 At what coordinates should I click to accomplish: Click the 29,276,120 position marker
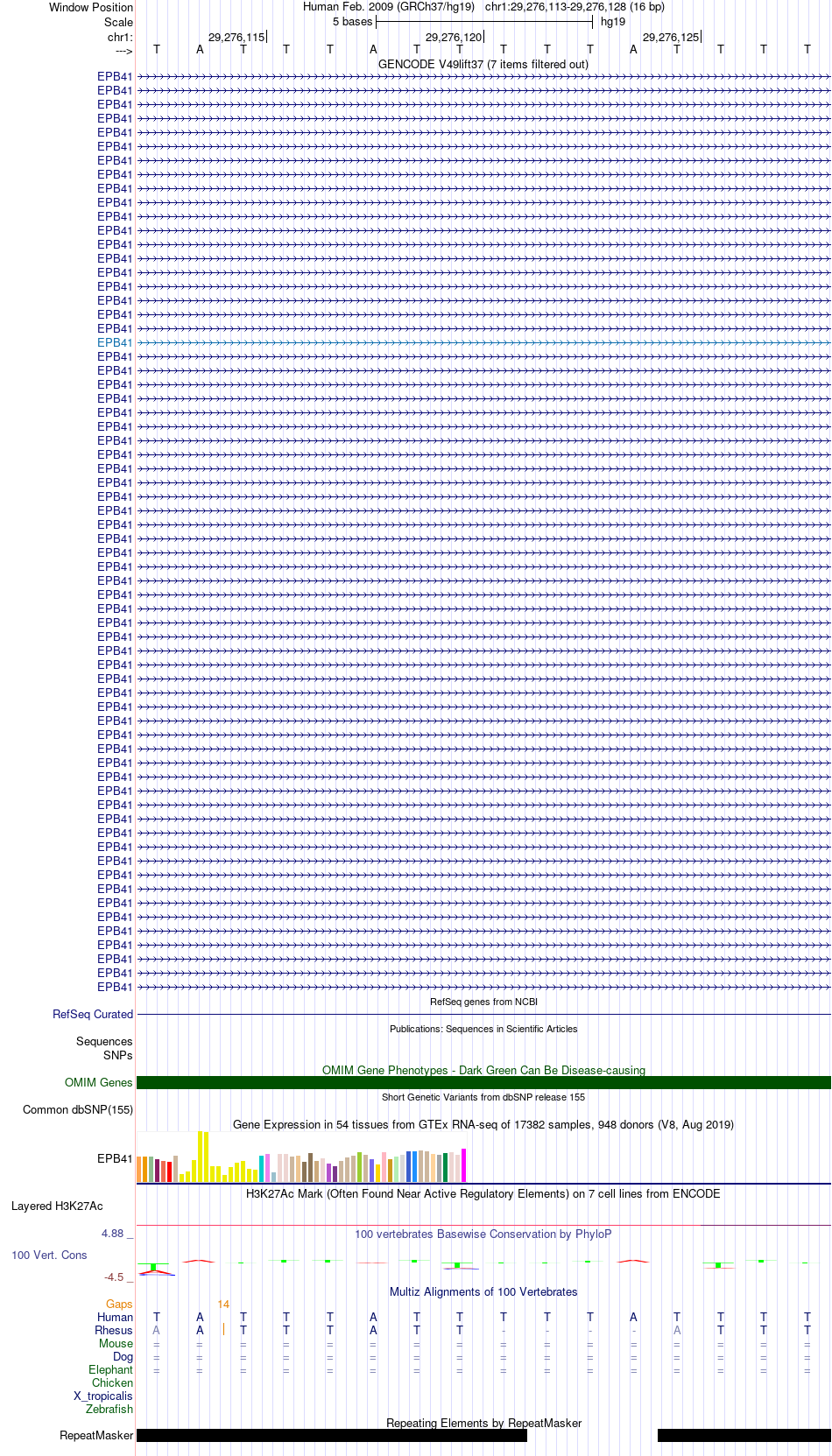(x=454, y=37)
